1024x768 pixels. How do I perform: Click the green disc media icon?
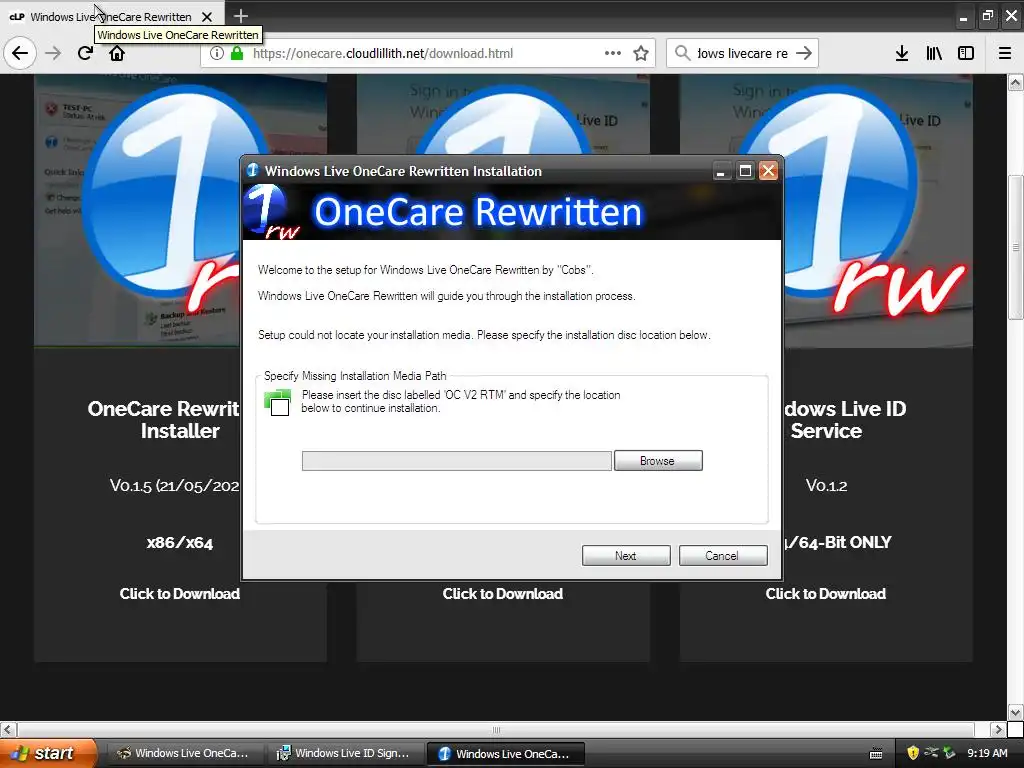278,402
